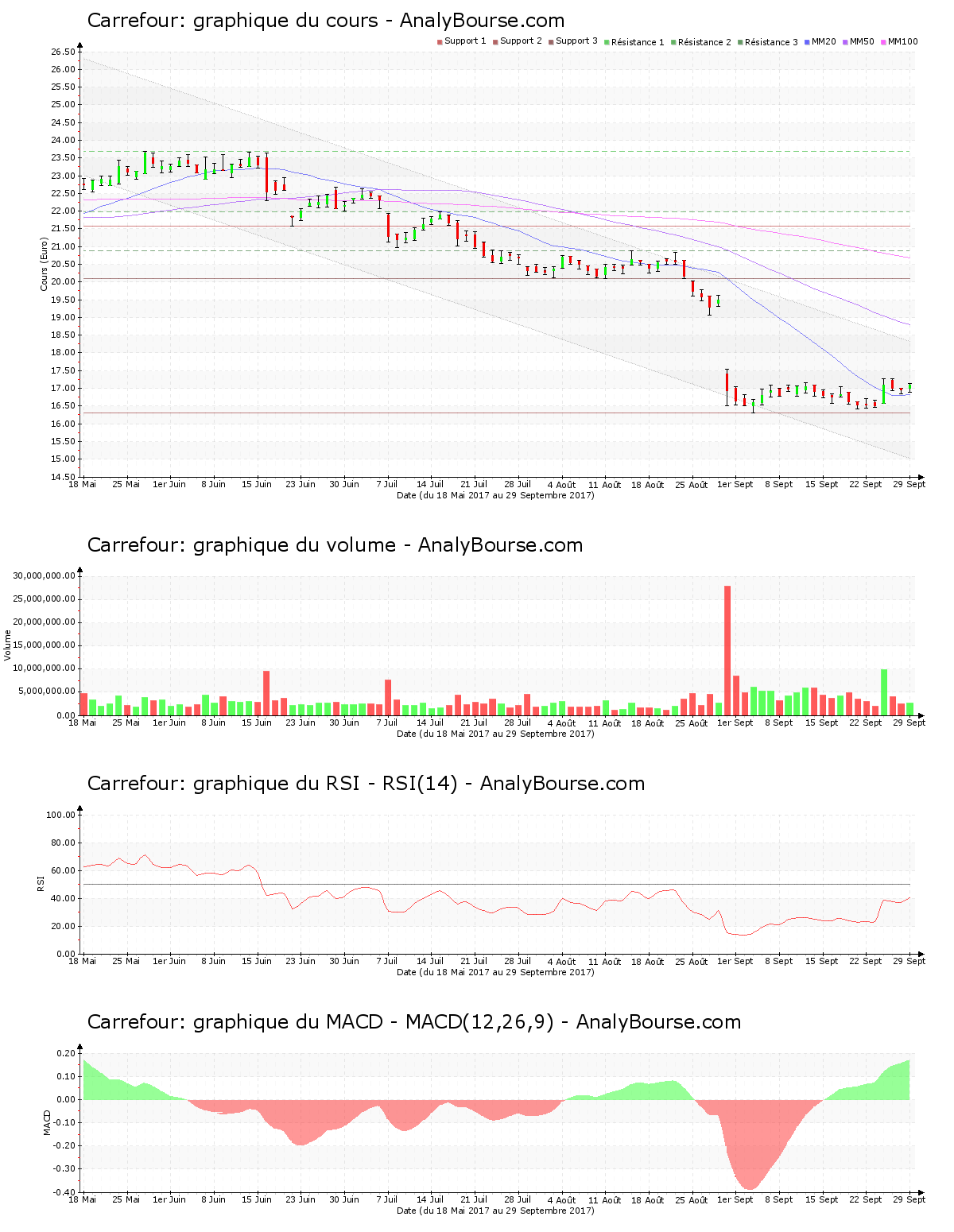Click the 60.00 value on the RSI axis
This screenshot has width=954, height=1232.
point(63,870)
